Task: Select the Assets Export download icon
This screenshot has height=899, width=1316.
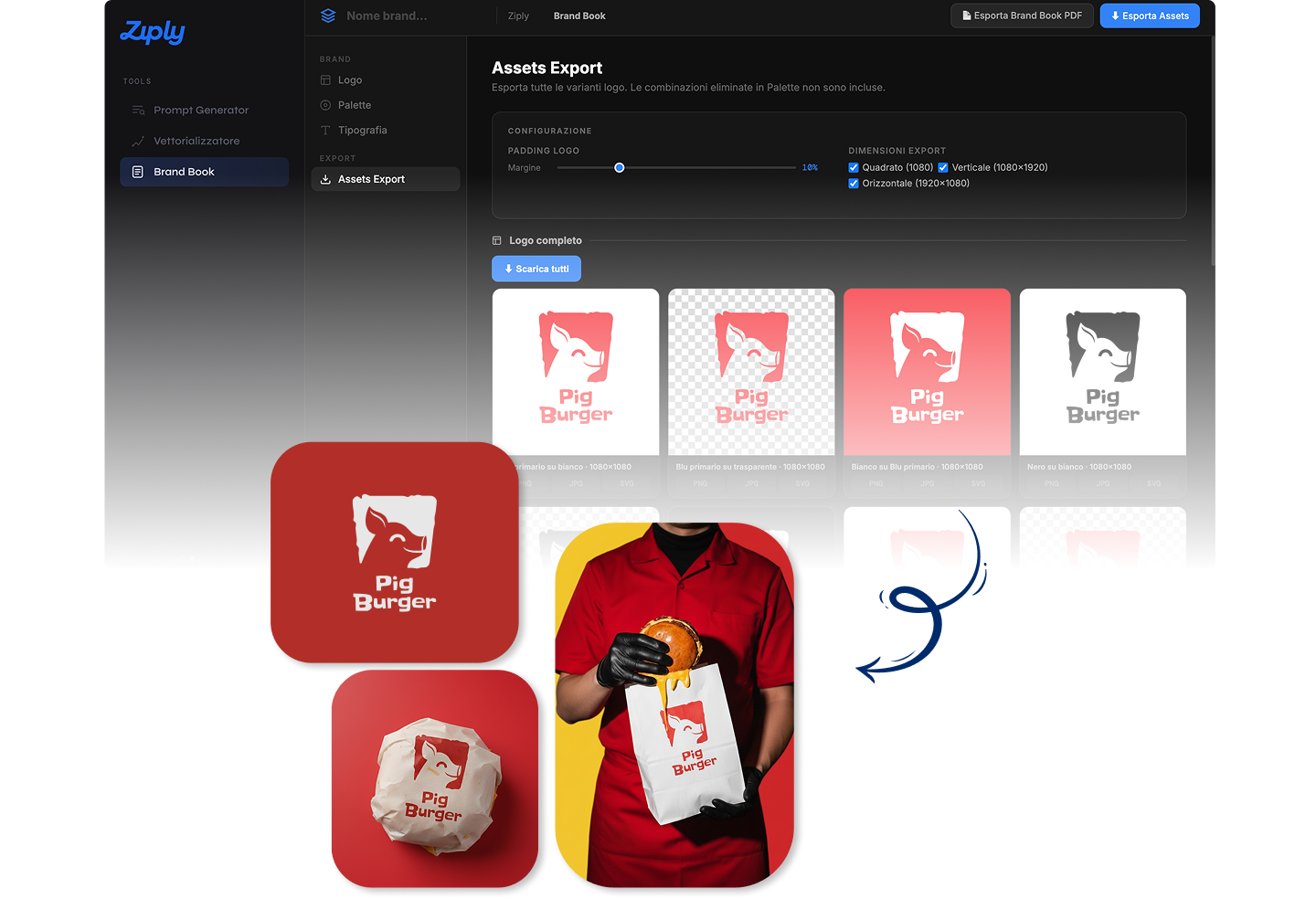Action: click(326, 179)
